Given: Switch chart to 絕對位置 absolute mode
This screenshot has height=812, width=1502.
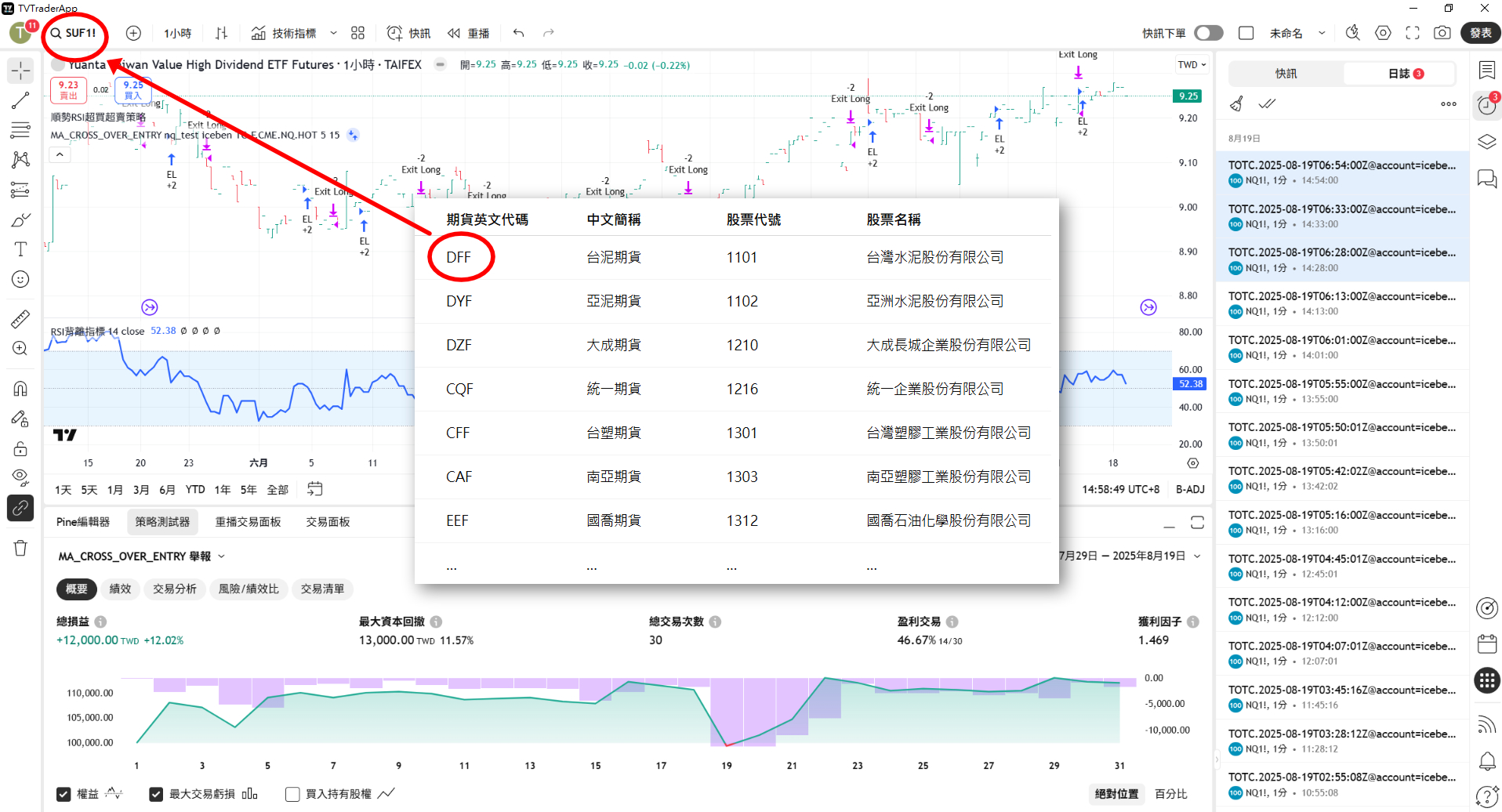Looking at the screenshot, I should [x=1116, y=794].
